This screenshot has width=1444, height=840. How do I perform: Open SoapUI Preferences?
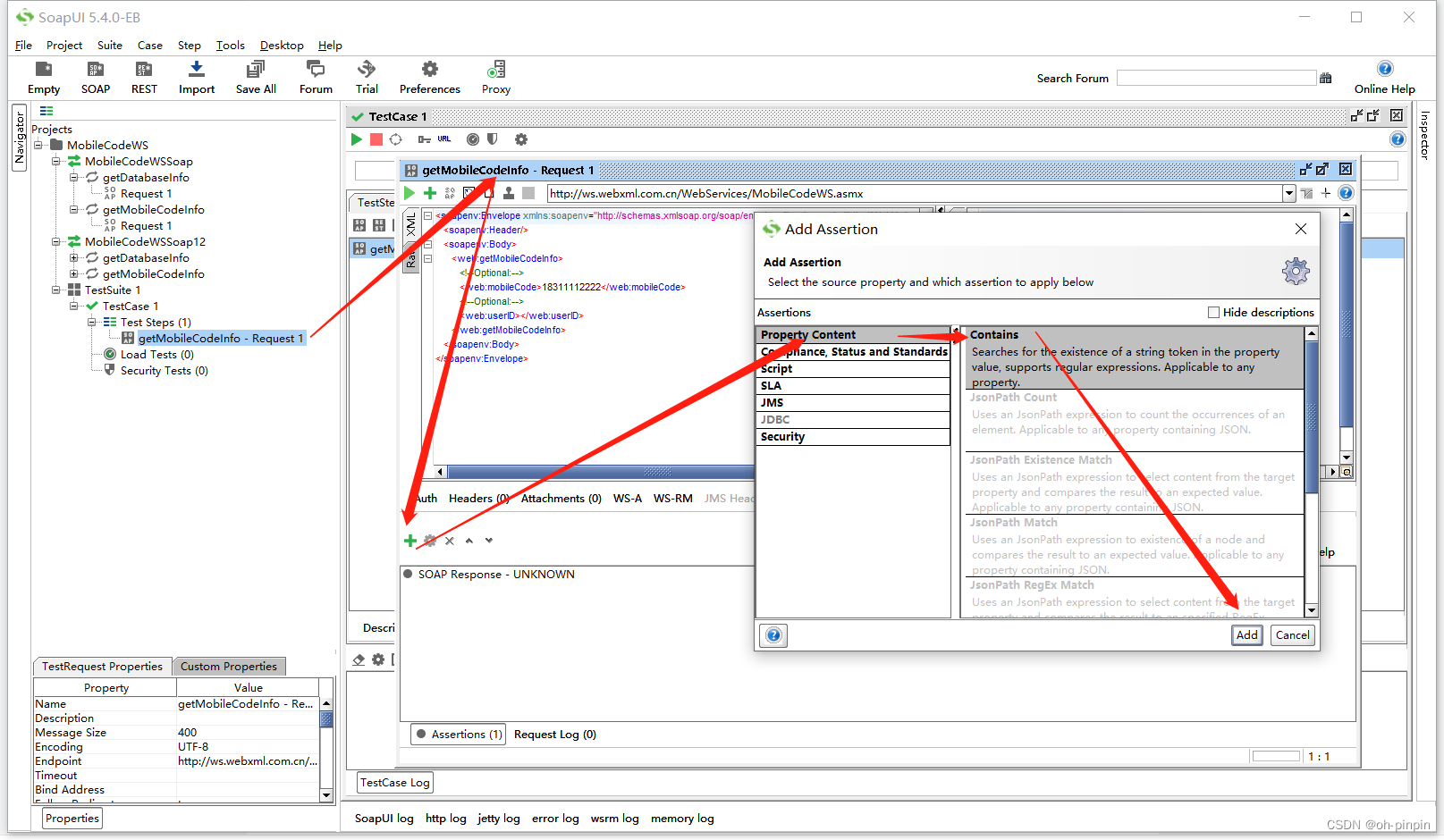click(x=429, y=78)
